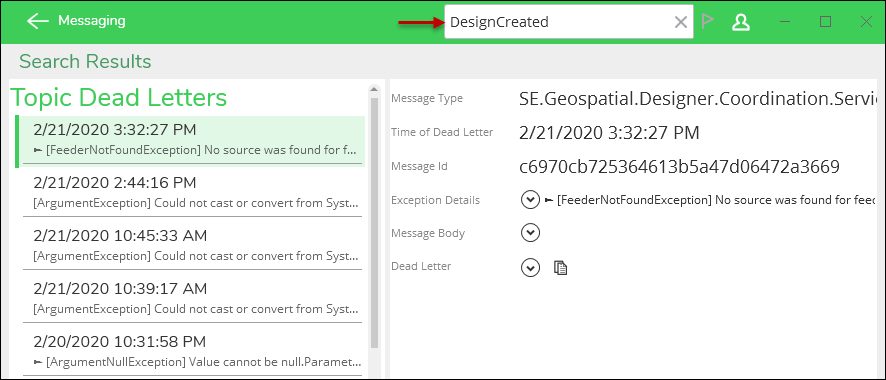This screenshot has height=380, width=886.
Task: Expand the Exception Details section
Action: tap(530, 200)
